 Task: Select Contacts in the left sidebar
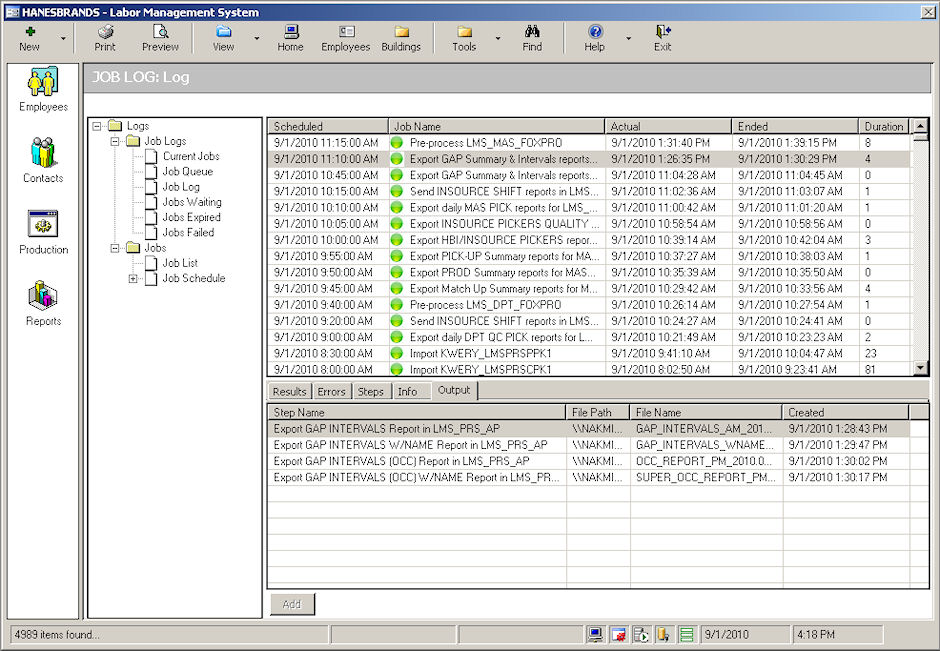coord(43,160)
